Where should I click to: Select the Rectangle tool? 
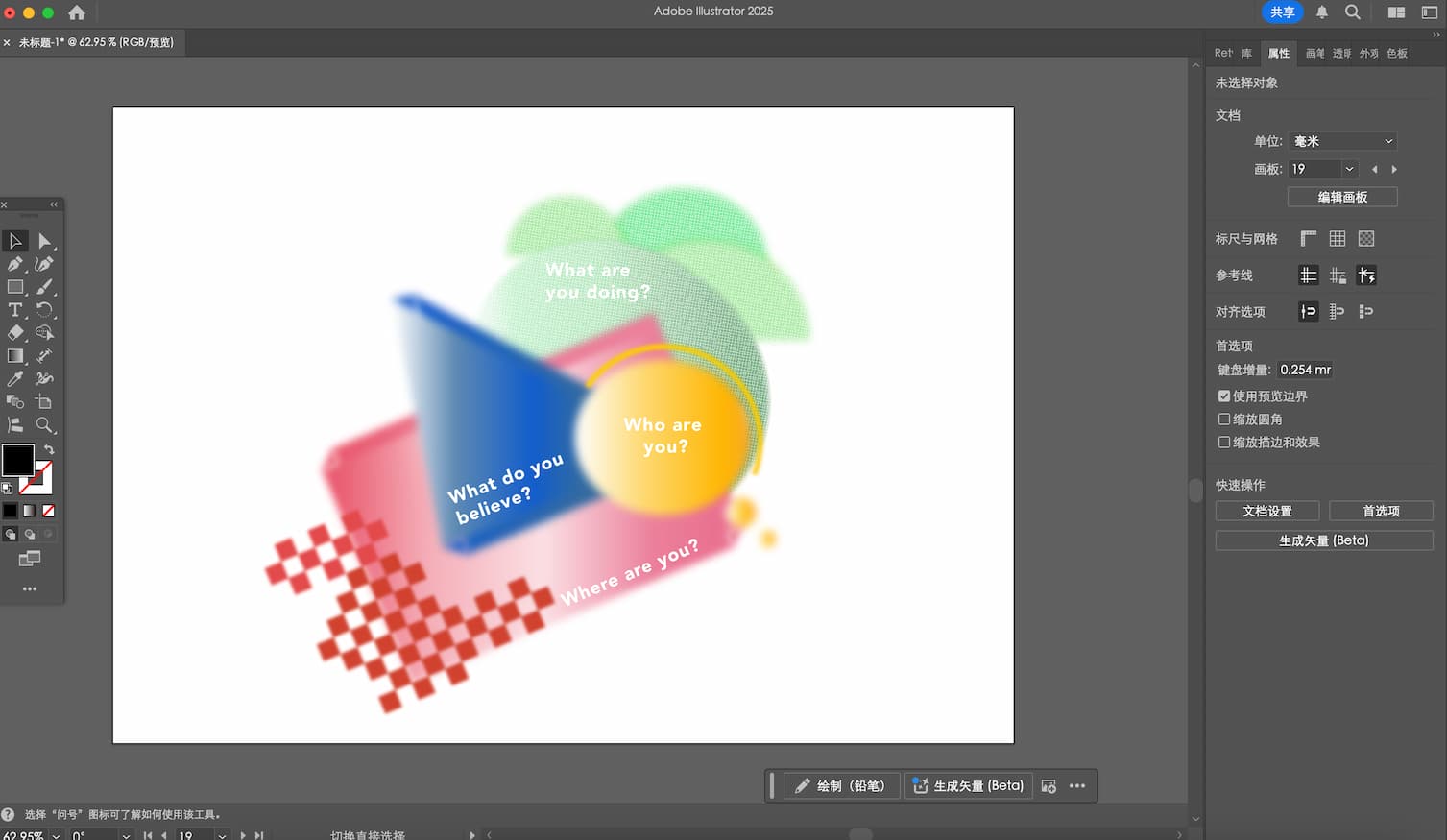[15, 287]
